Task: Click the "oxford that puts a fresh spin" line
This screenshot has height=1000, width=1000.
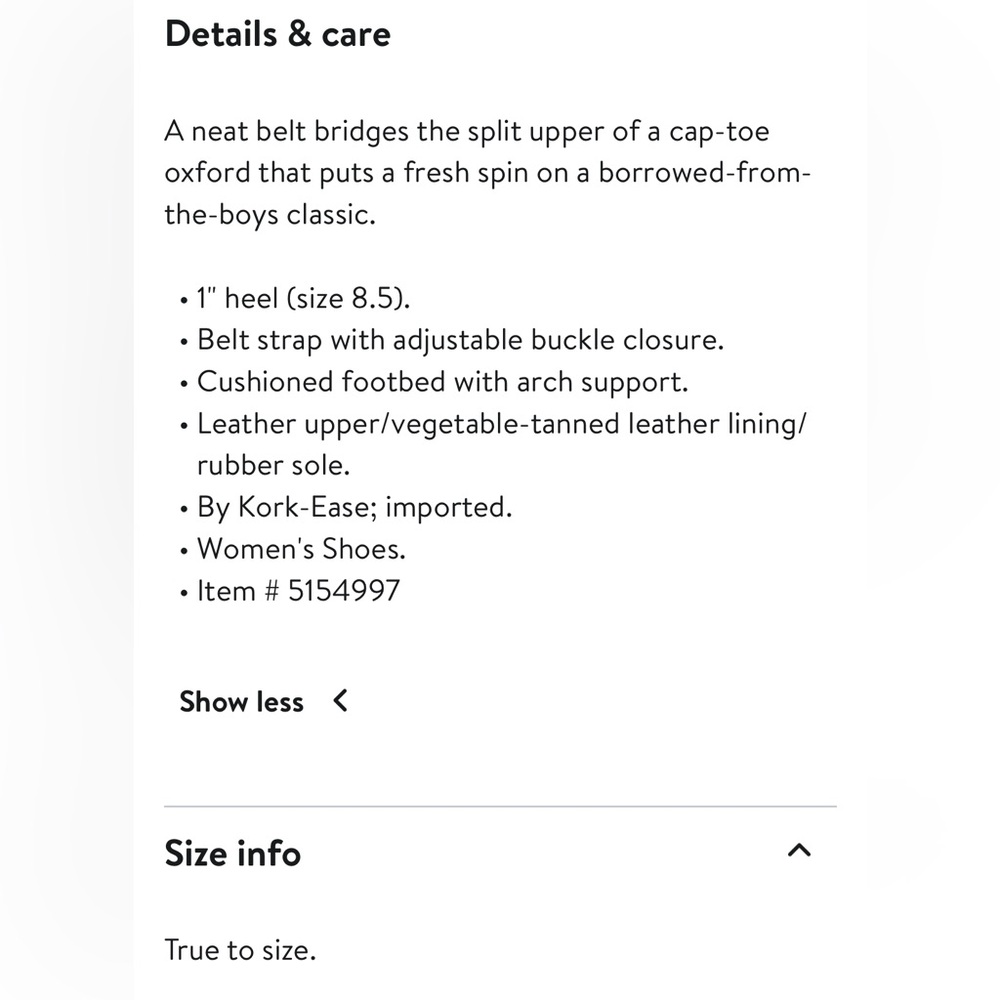Action: coord(487,173)
